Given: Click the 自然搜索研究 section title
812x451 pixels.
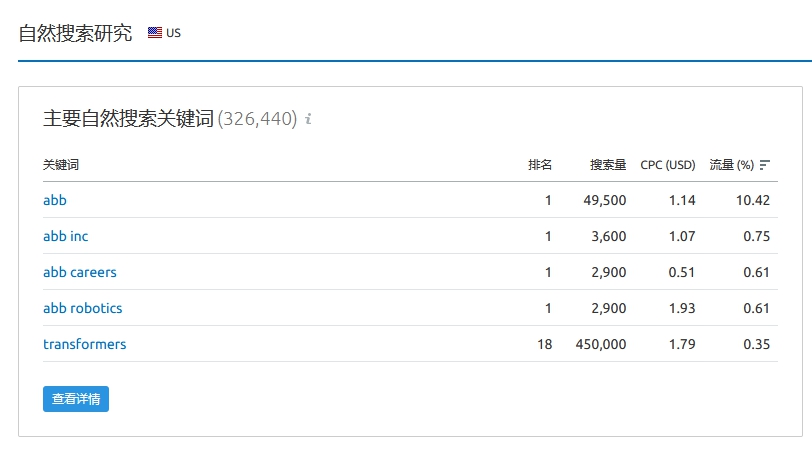Looking at the screenshot, I should click(x=76, y=33).
